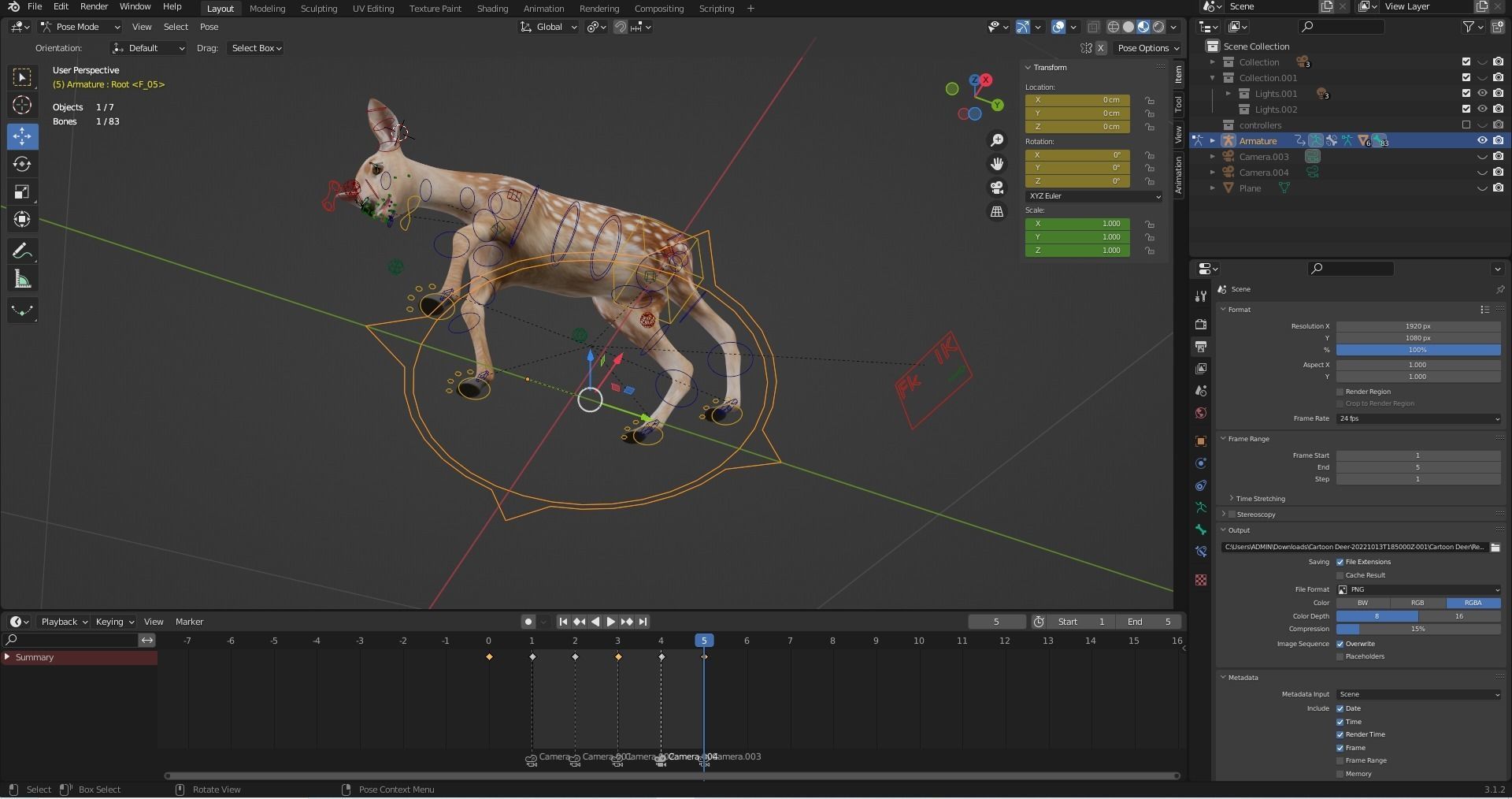1512x799 pixels.
Task: Open the World properties globe icon
Action: (1201, 412)
